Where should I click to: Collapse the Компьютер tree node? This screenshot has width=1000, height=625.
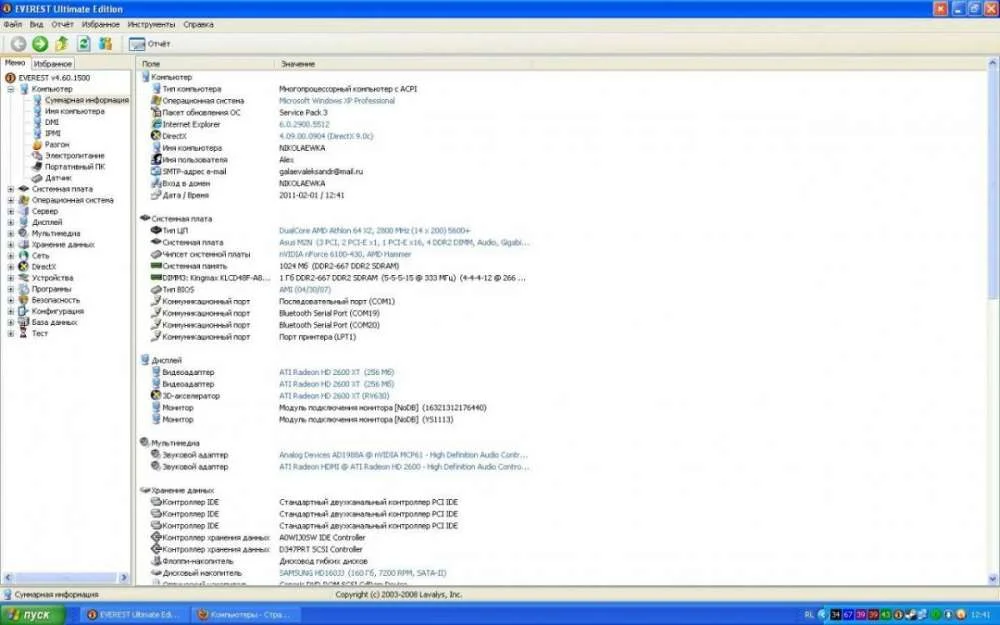coord(11,89)
